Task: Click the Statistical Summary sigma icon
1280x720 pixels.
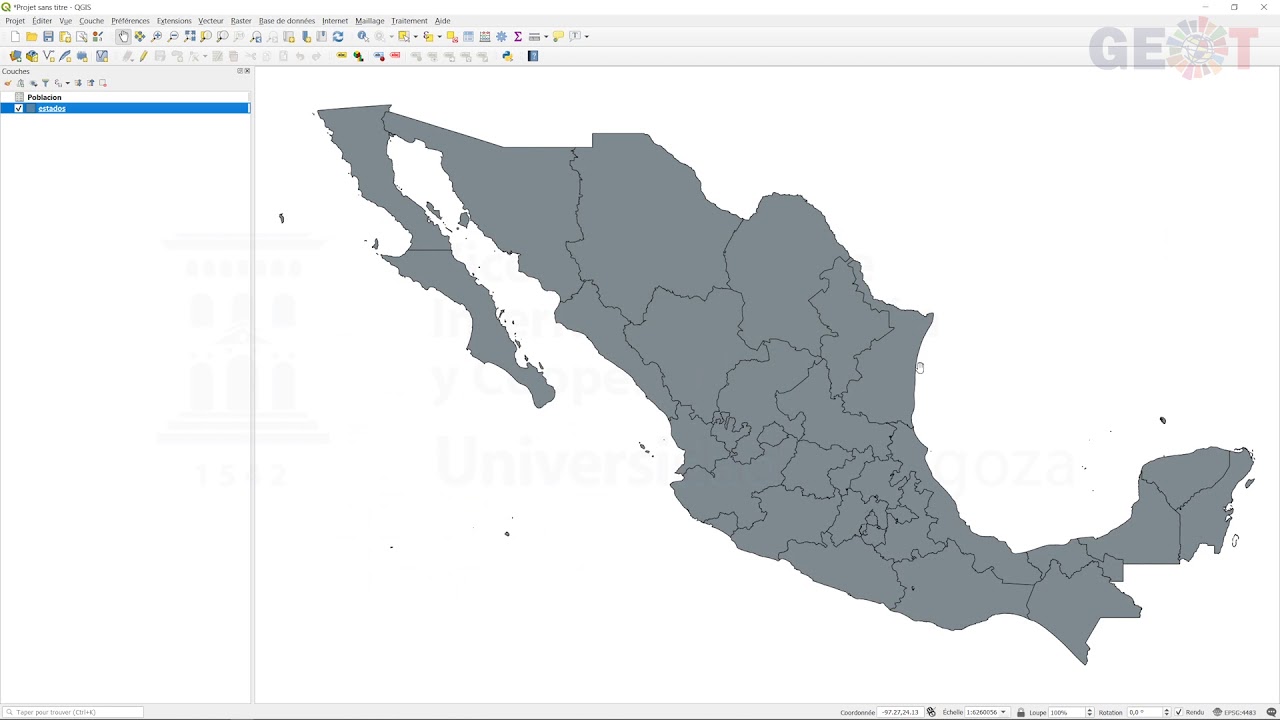Action: pos(518,37)
